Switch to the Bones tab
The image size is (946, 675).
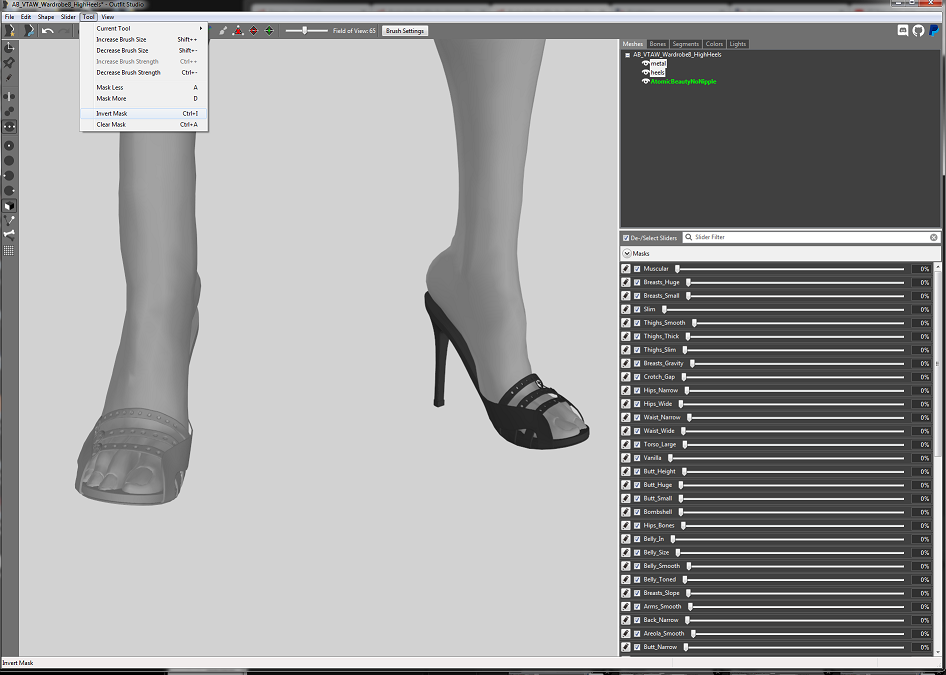[x=658, y=44]
